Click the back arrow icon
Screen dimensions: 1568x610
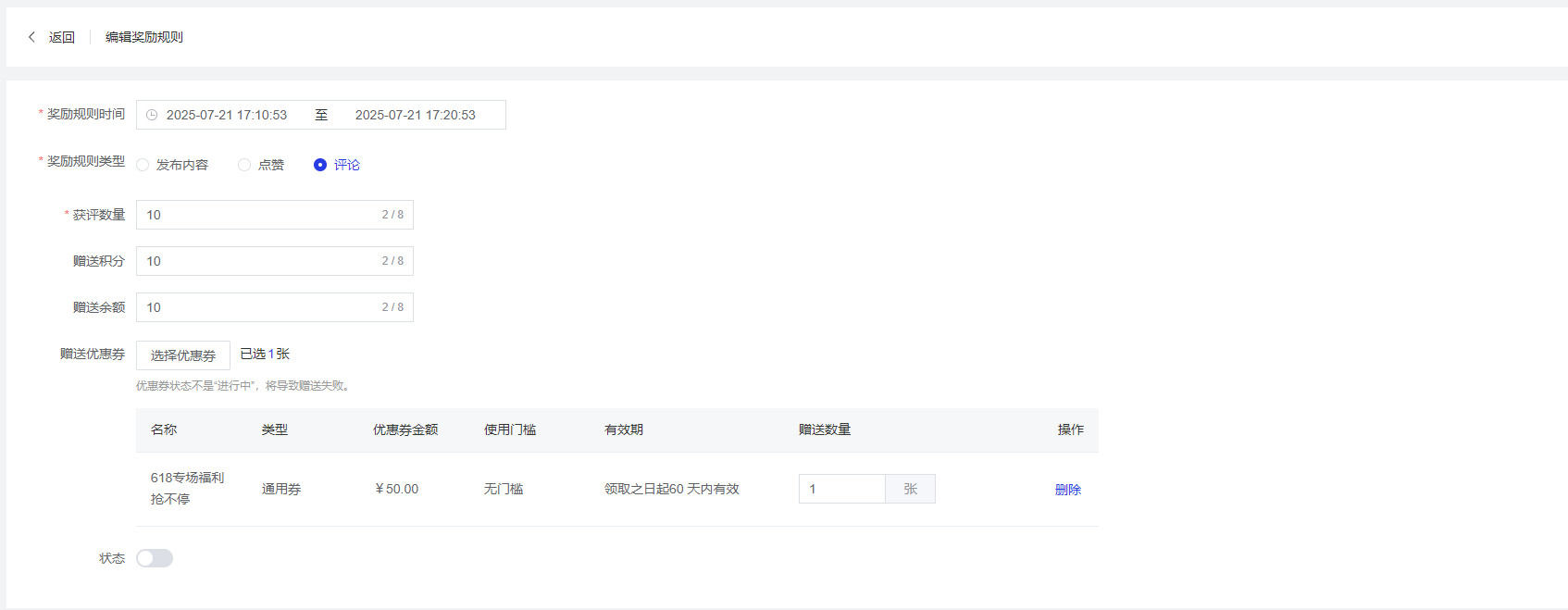[31, 37]
